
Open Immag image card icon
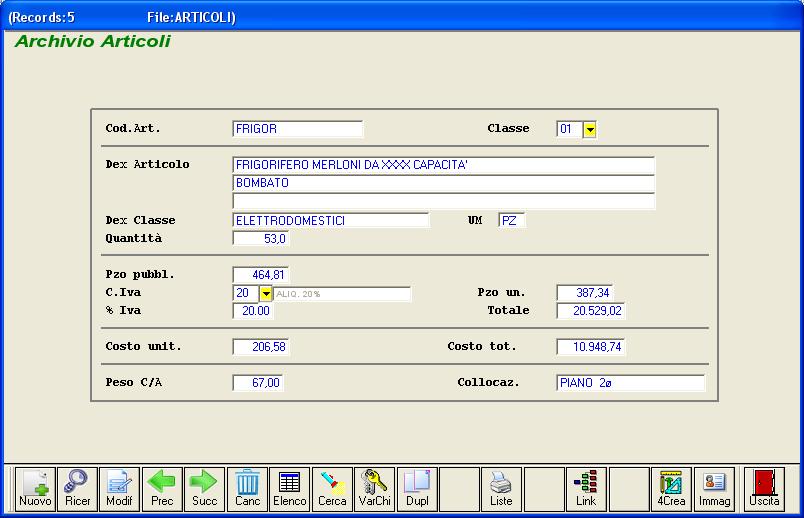tap(714, 489)
